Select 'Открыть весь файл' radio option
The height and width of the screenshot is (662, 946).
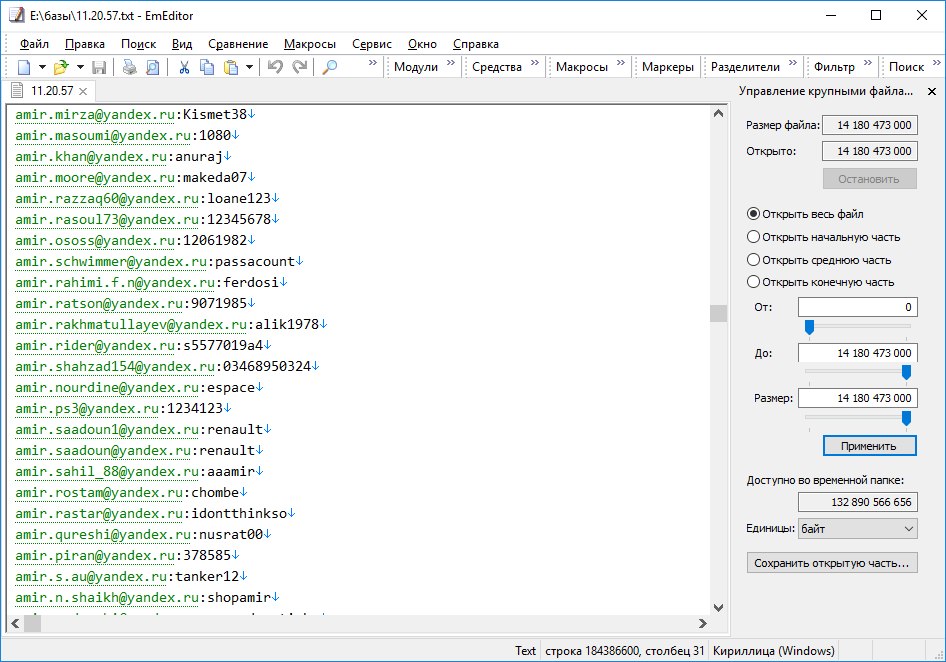point(754,214)
